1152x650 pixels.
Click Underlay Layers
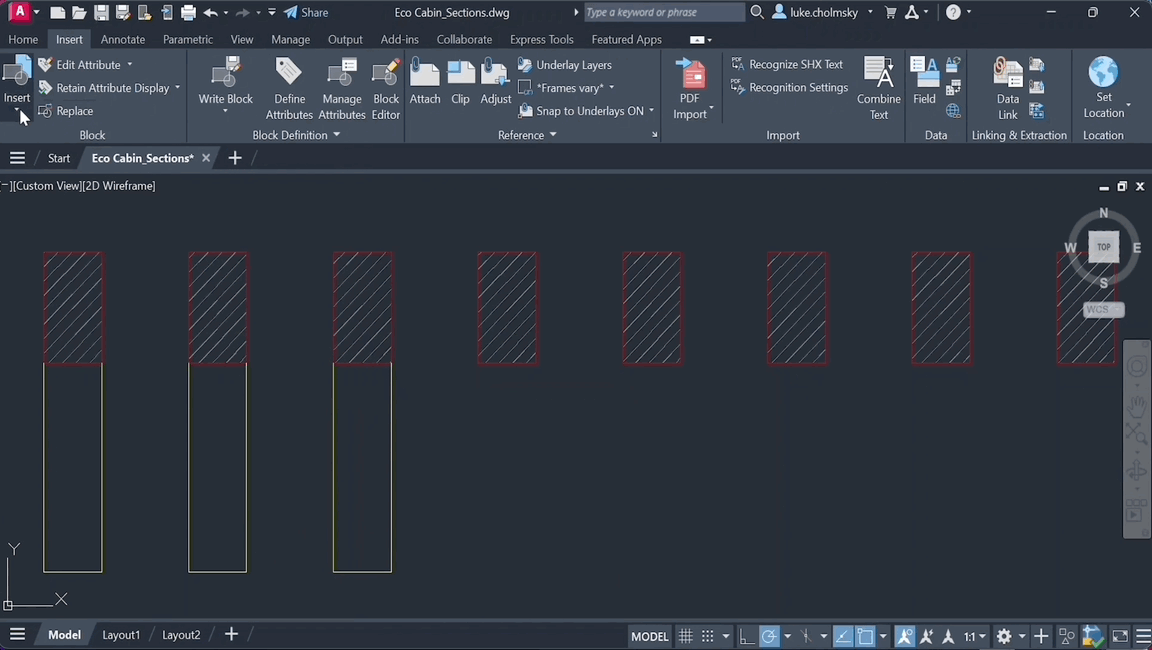coord(564,65)
